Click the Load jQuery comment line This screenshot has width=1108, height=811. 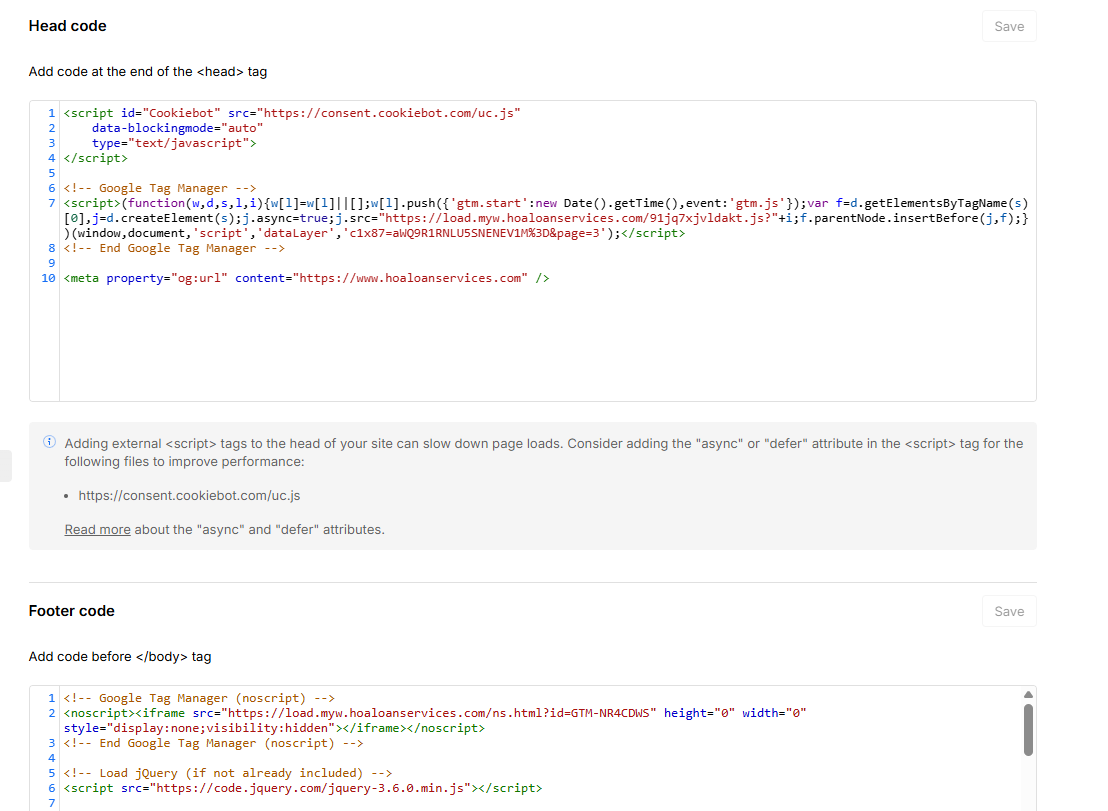(228, 774)
